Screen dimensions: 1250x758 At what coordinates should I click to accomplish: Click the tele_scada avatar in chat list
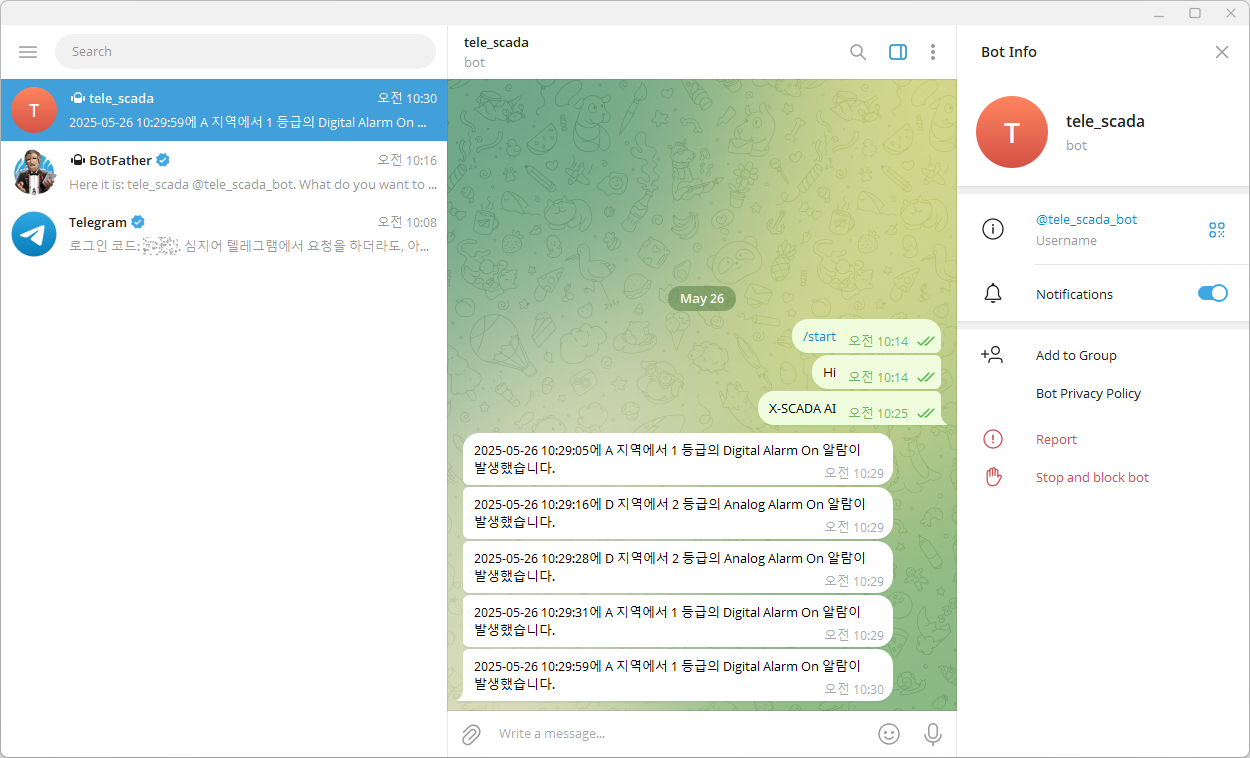click(34, 110)
